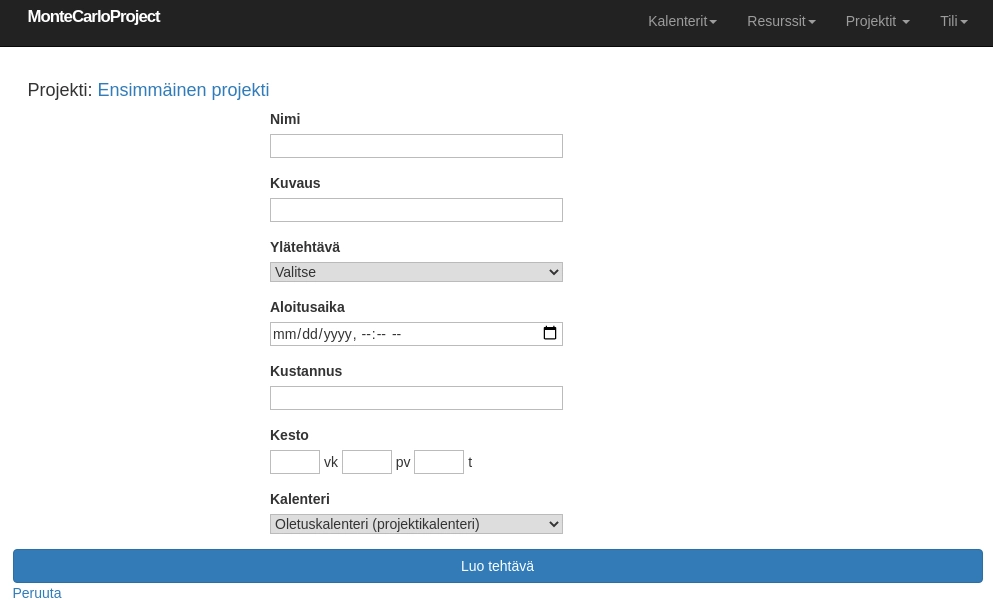
Task: Click the Aloitusaika date-time field
Action: [x=400, y=334]
